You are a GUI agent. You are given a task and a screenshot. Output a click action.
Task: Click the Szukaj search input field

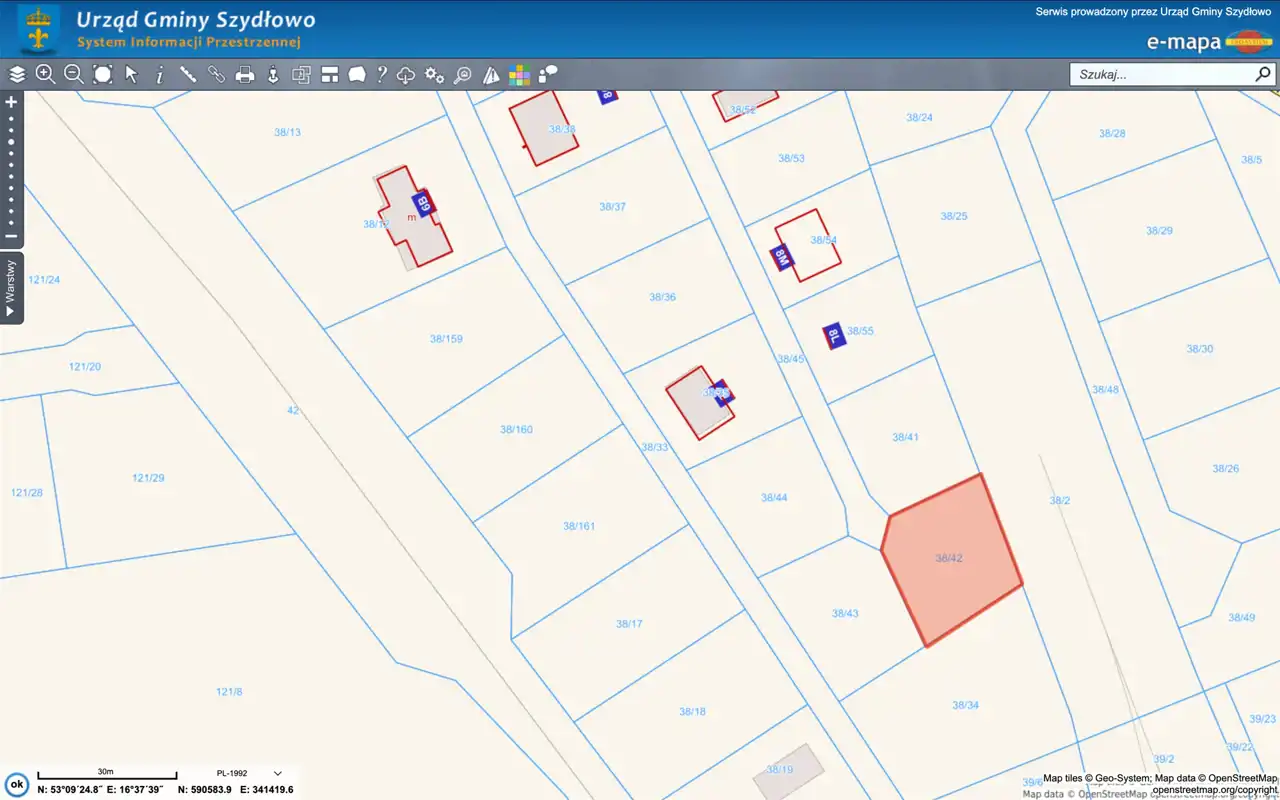tap(1160, 74)
